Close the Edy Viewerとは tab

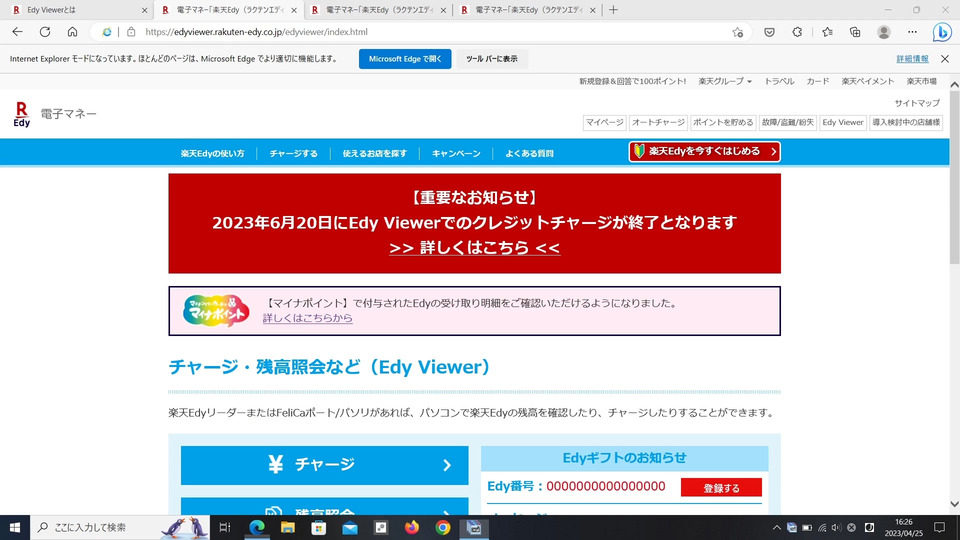(x=144, y=10)
